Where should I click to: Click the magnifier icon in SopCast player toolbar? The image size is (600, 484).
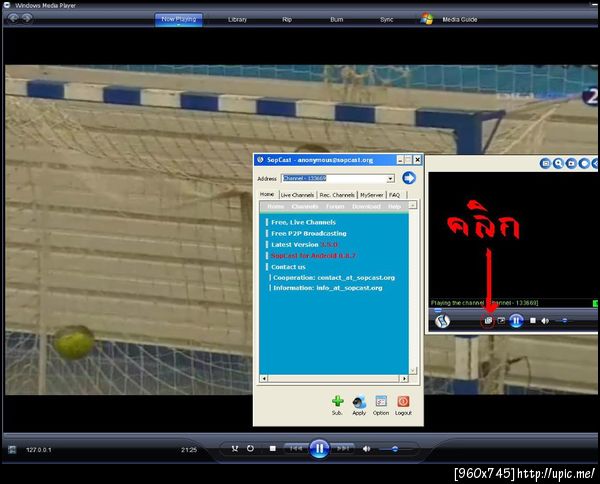click(558, 164)
